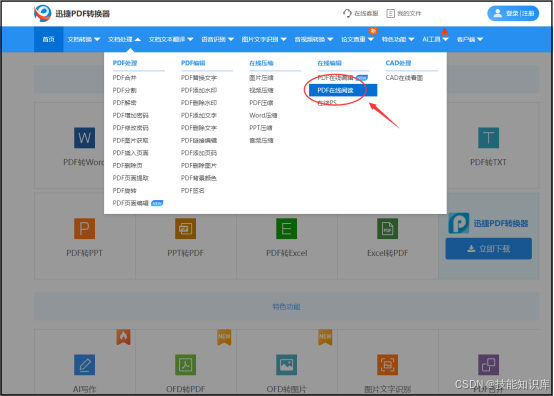Open PPT转PDF tile icon
The height and width of the screenshot is (396, 554).
point(185,229)
